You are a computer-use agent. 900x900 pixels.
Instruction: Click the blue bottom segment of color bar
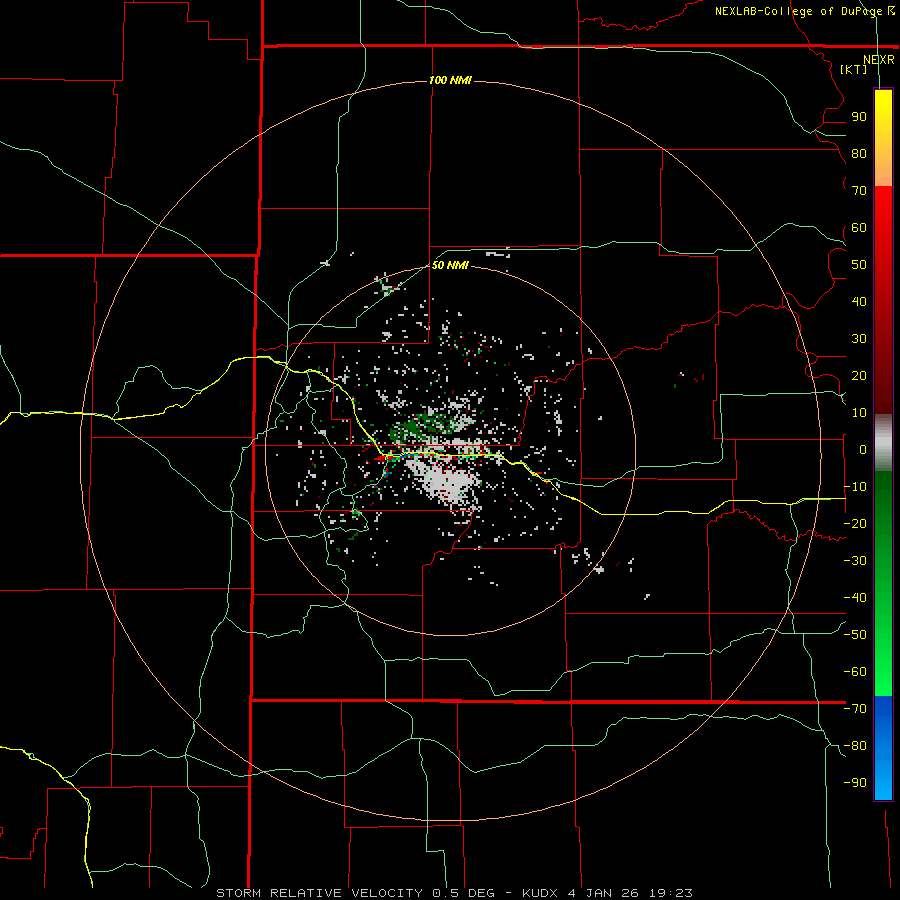point(883,748)
